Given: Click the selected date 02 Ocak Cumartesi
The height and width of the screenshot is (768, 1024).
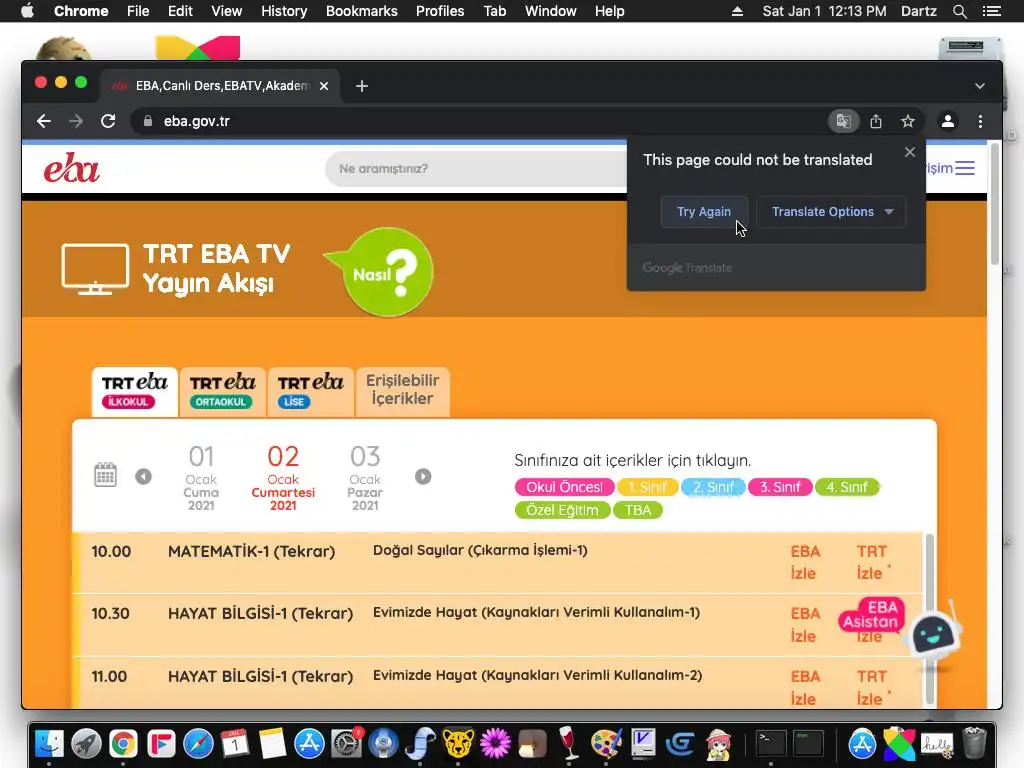Looking at the screenshot, I should [x=283, y=478].
